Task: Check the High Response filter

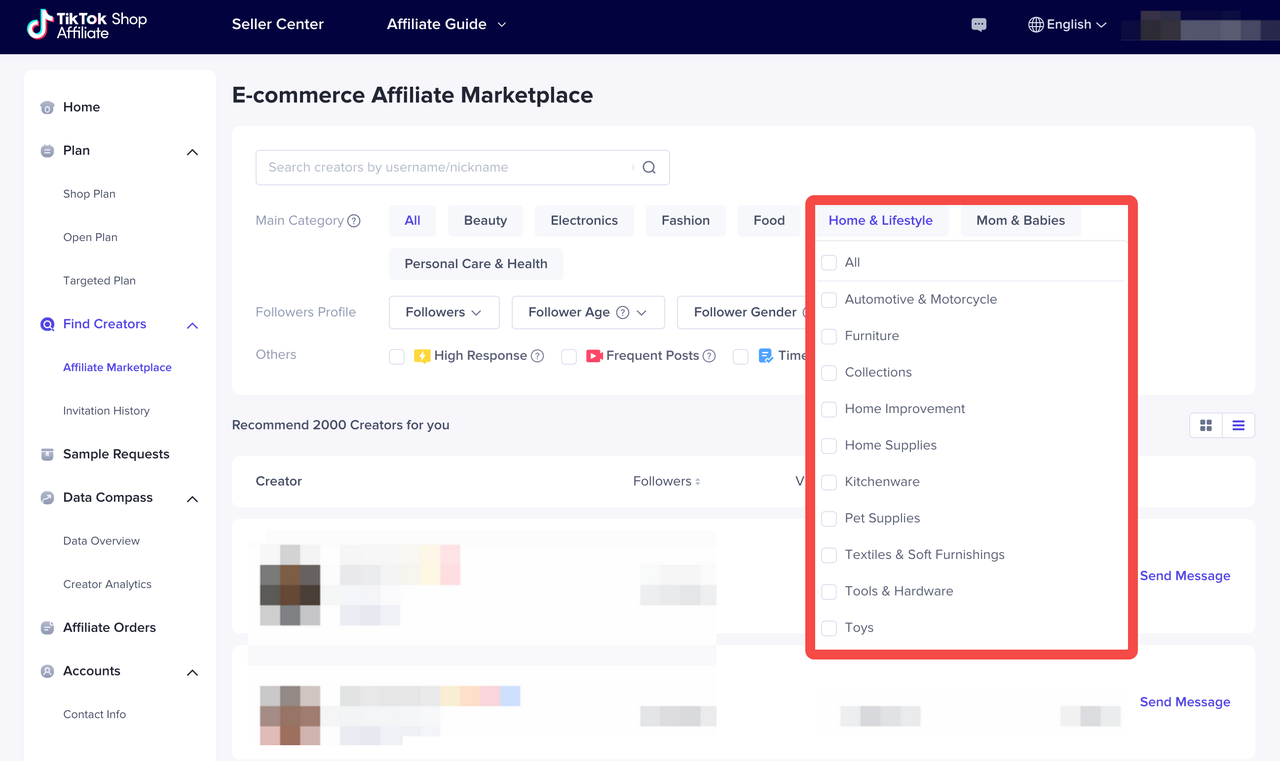Action: coord(396,356)
